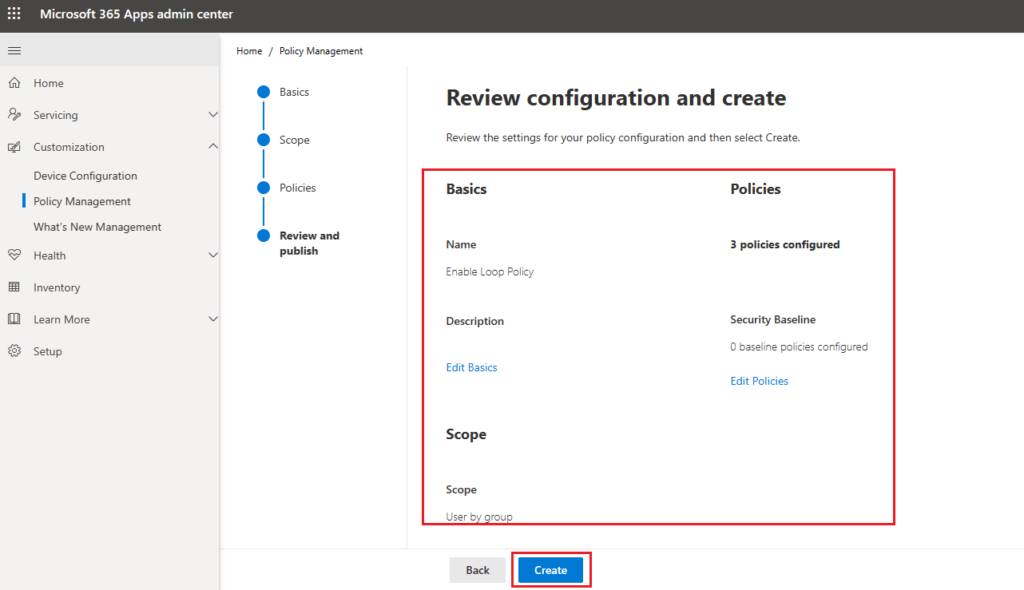Open the Microsoft 365 app launcher
Viewport: 1024px width, 590px height.
(13, 14)
